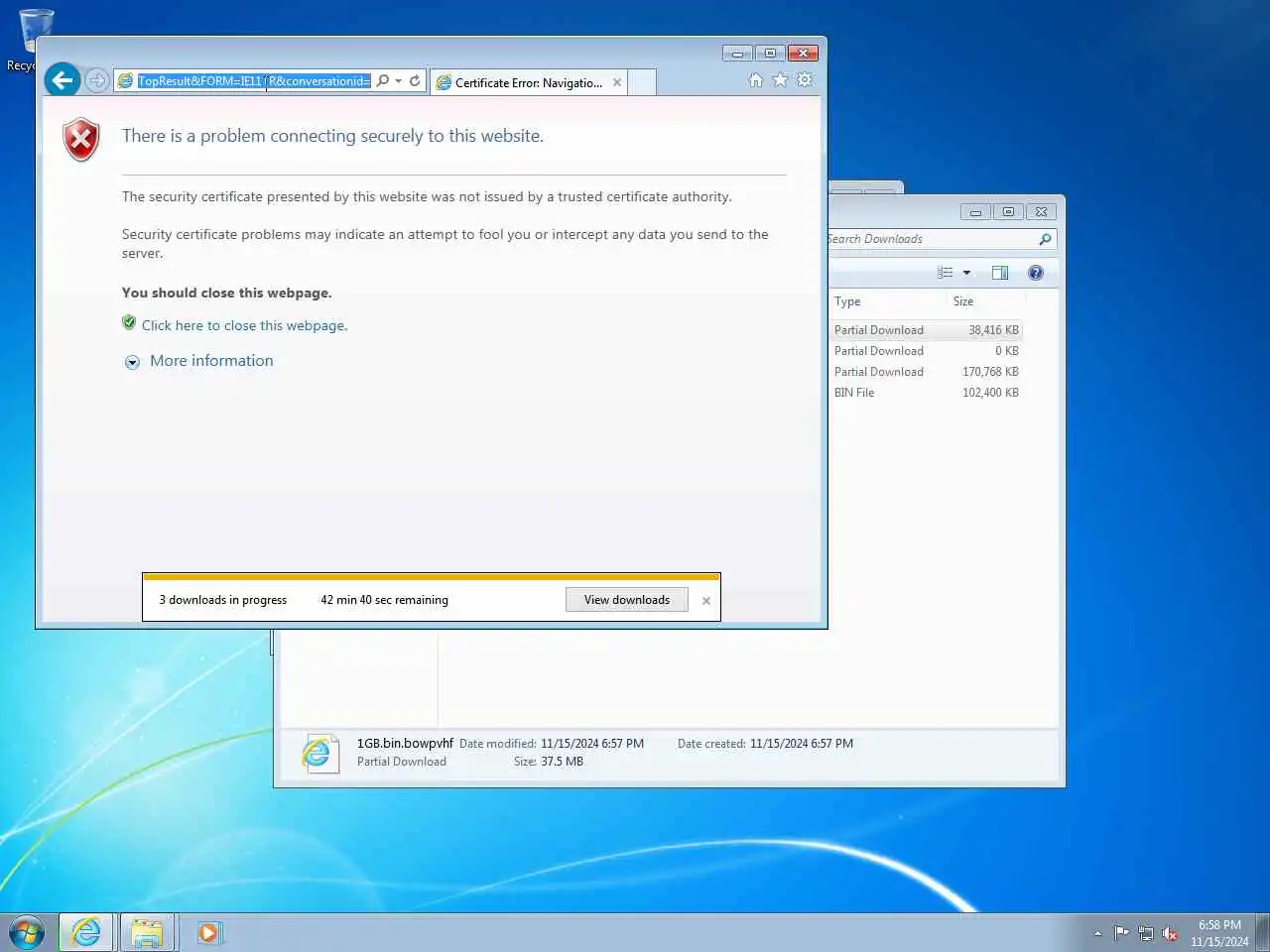Close the Certificate Error tab
1270x952 pixels.
tap(617, 82)
